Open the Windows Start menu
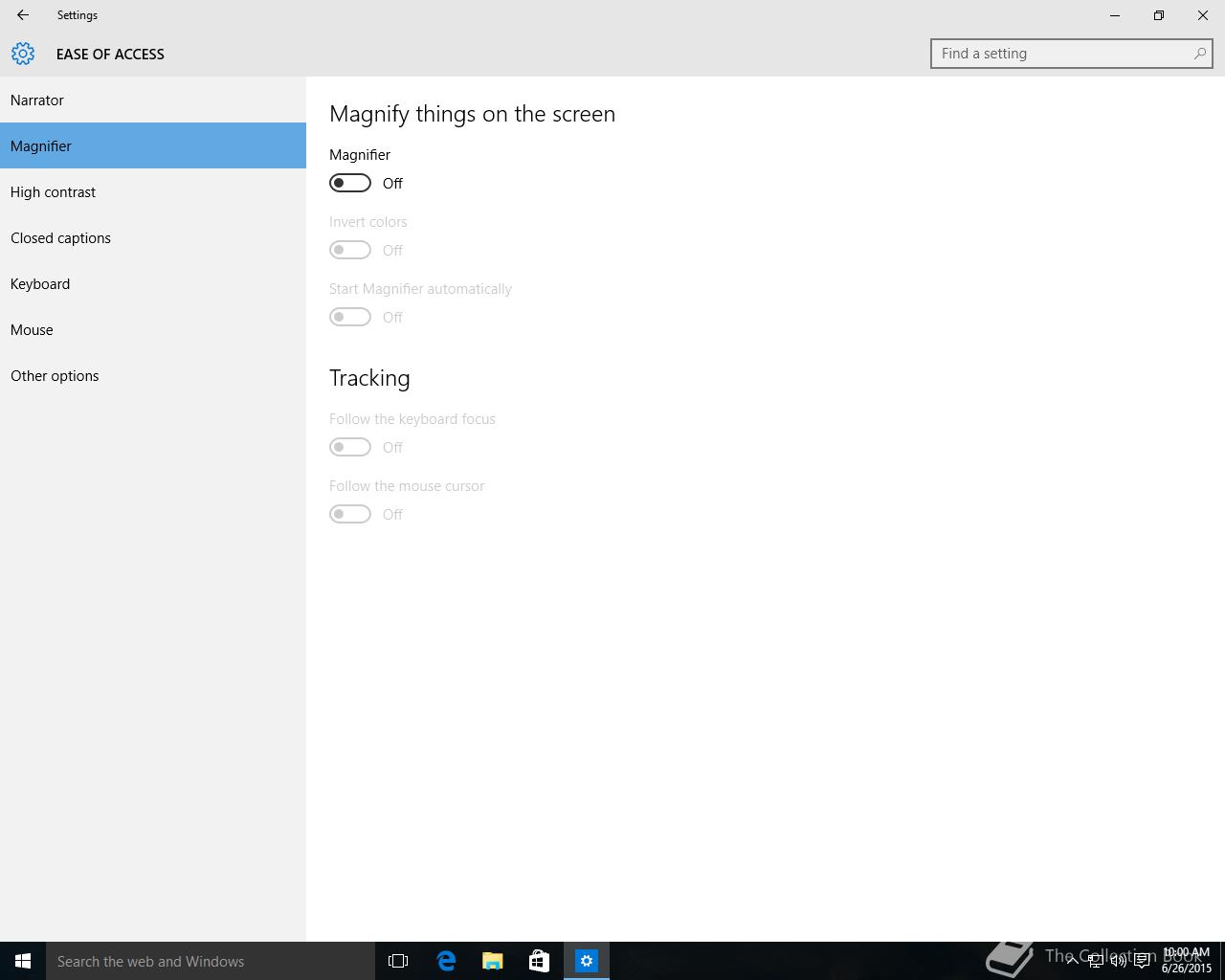The height and width of the screenshot is (980, 1225). click(23, 961)
